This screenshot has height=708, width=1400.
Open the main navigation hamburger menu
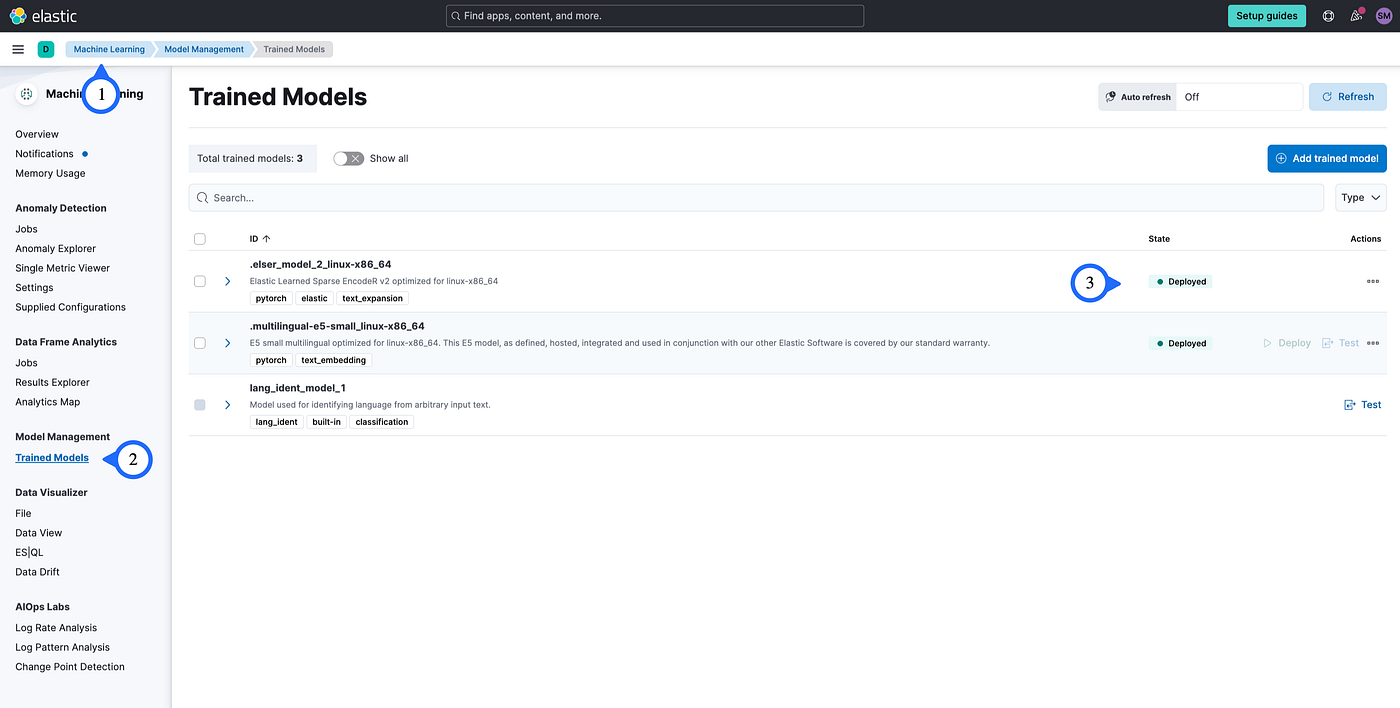[x=18, y=48]
